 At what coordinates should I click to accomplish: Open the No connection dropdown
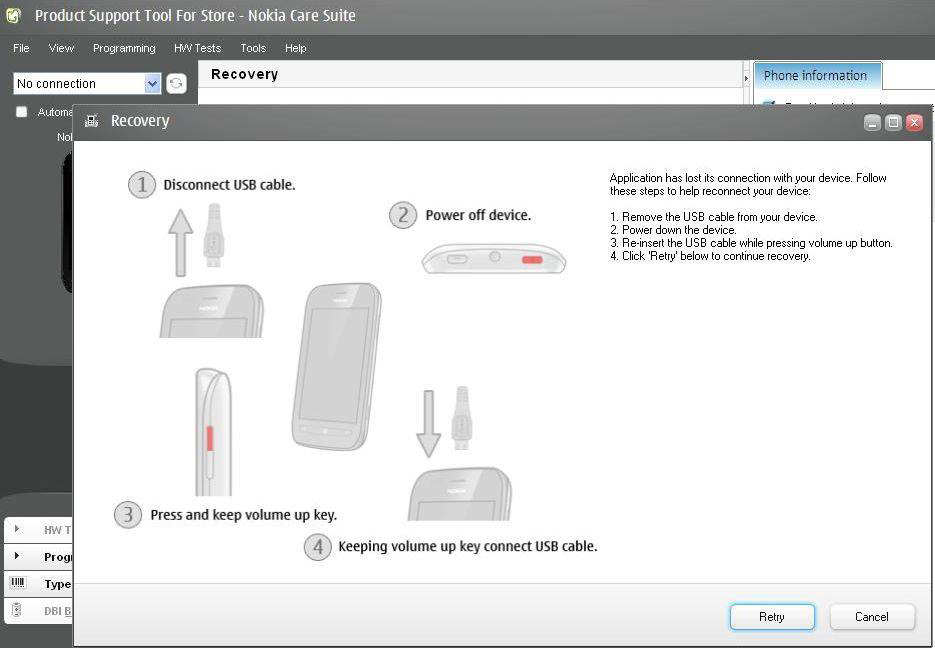(87, 83)
